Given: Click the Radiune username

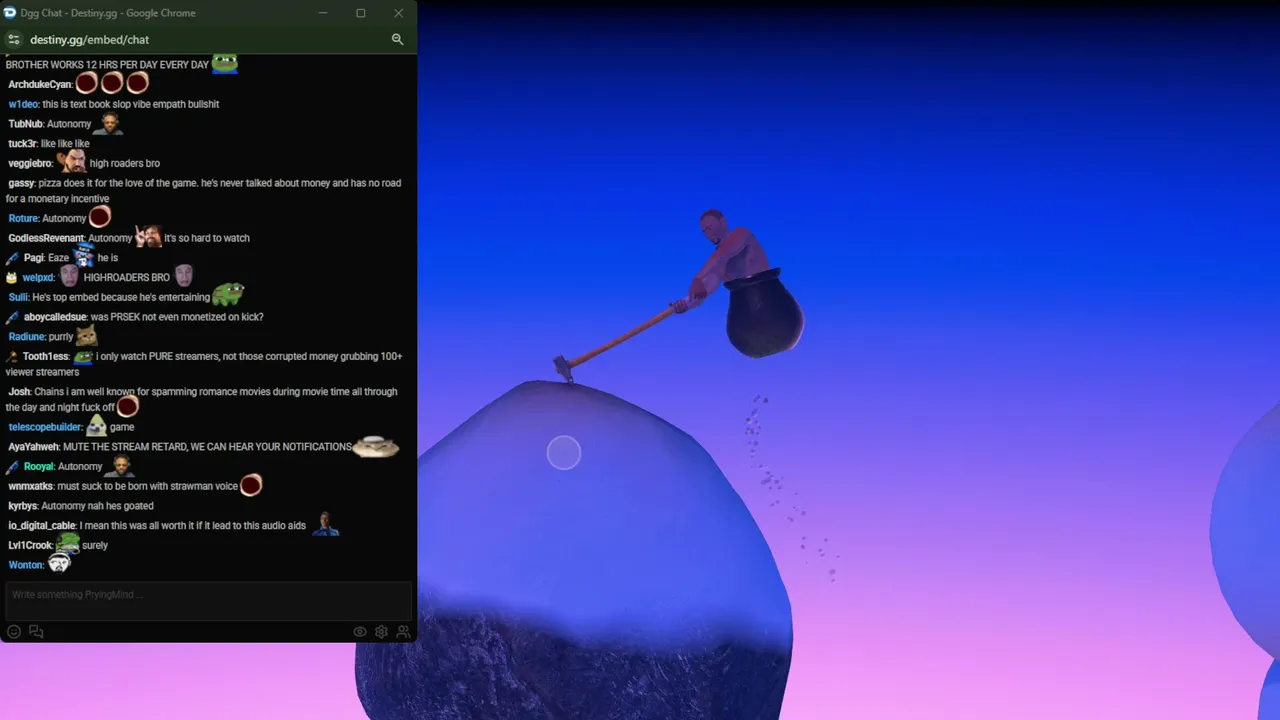Looking at the screenshot, I should click(x=26, y=337).
